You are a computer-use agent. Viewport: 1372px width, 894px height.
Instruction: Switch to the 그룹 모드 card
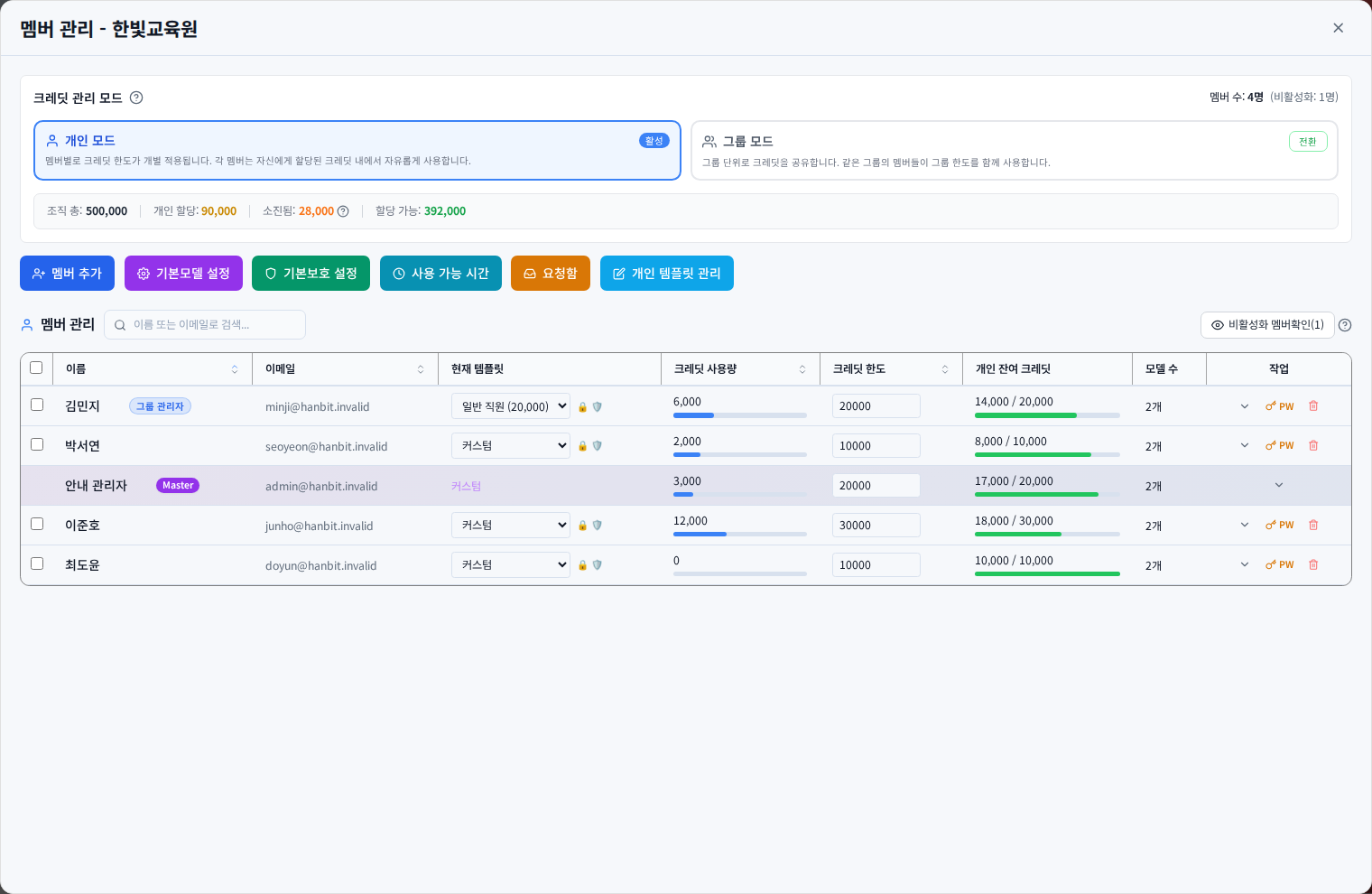(1014, 151)
